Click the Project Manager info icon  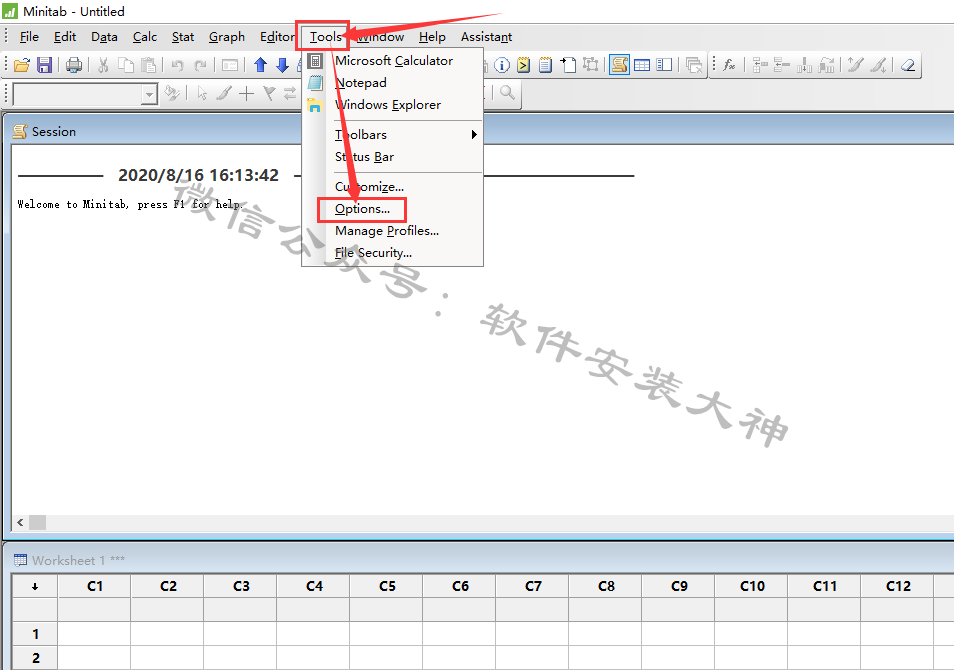click(x=502, y=65)
